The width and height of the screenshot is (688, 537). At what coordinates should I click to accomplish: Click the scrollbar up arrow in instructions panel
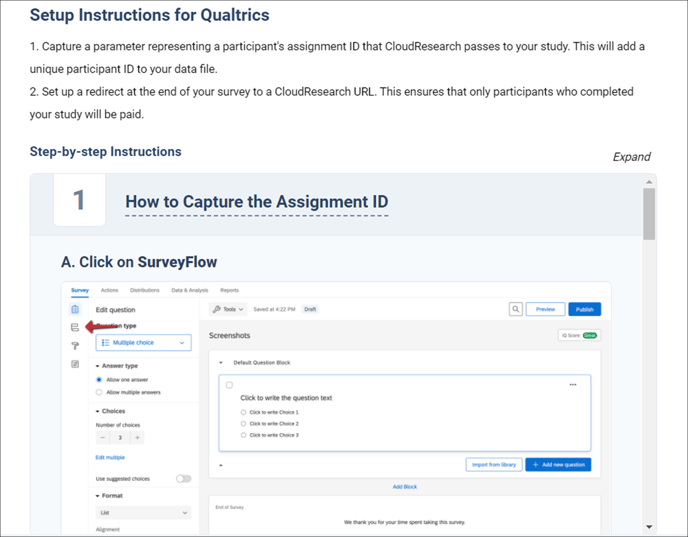pyautogui.click(x=649, y=182)
